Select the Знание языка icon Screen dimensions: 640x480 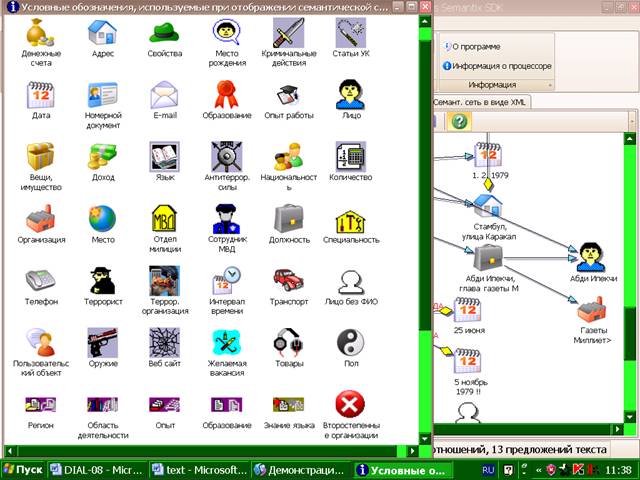pos(289,404)
